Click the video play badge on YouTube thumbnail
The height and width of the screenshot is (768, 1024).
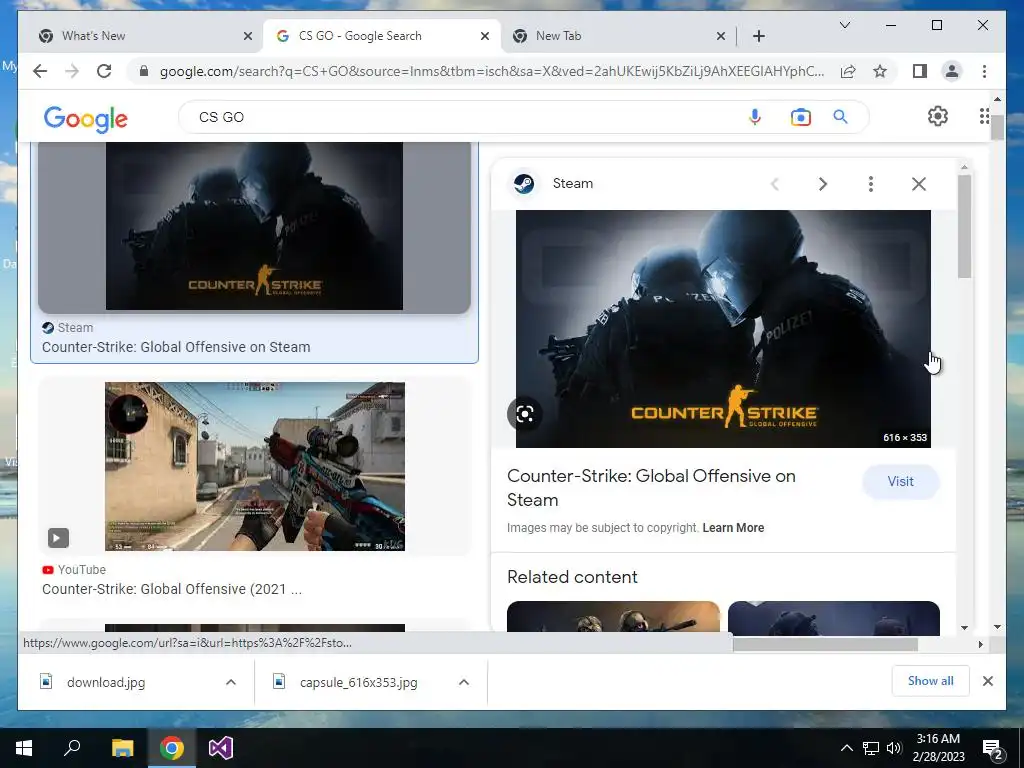pyautogui.click(x=57, y=537)
